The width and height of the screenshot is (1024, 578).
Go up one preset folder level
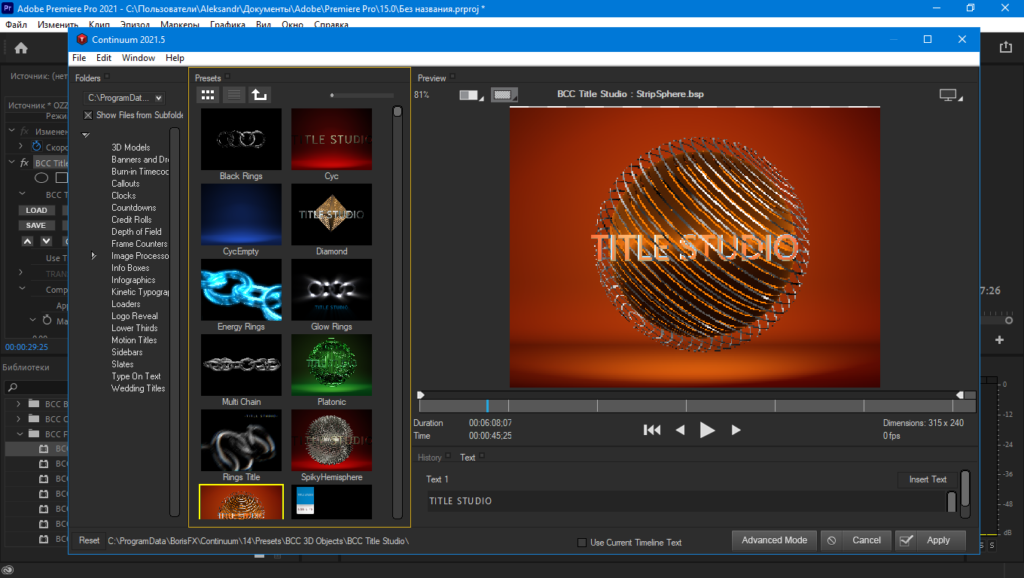259,95
